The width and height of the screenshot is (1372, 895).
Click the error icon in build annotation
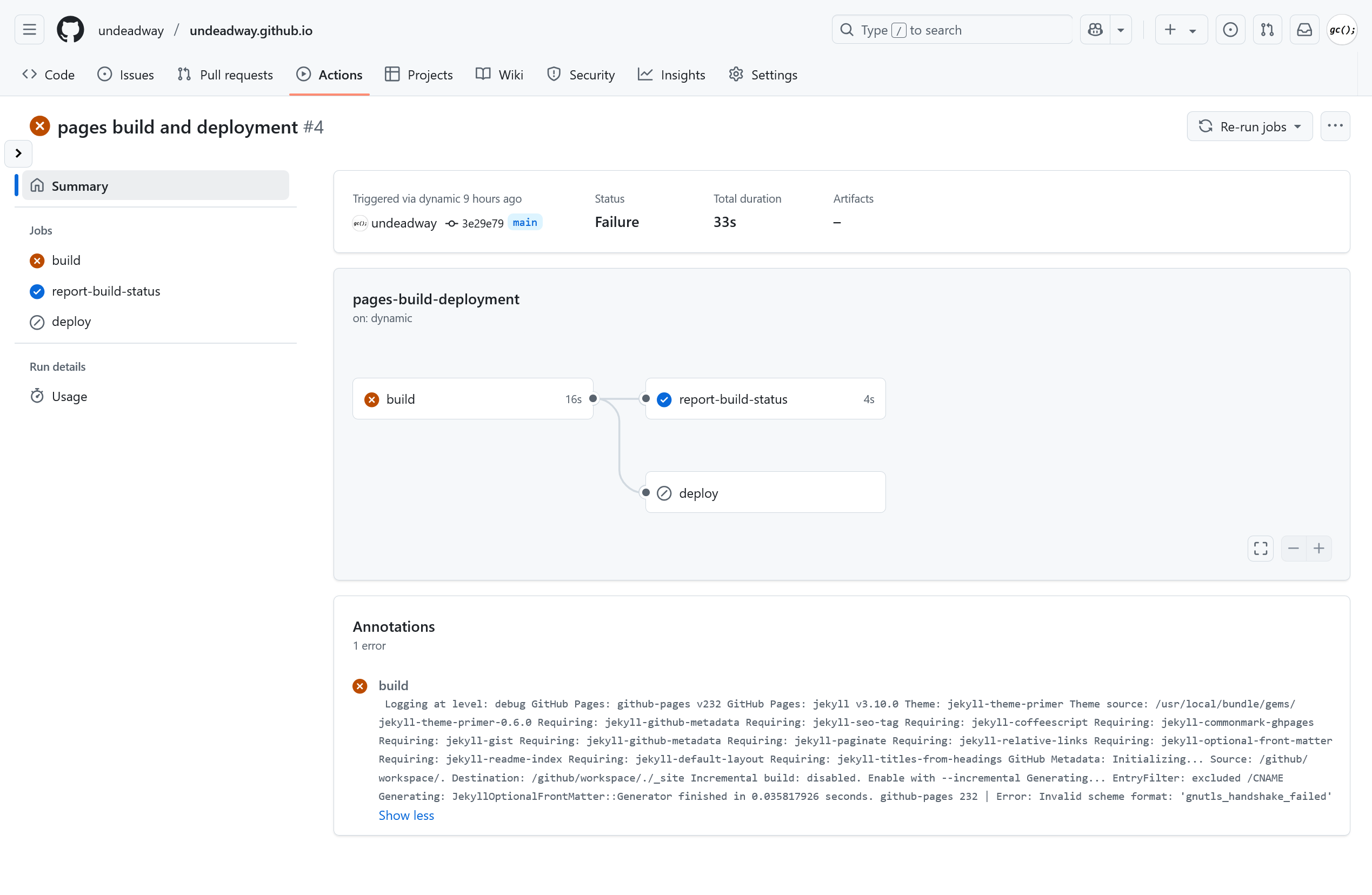(x=359, y=686)
